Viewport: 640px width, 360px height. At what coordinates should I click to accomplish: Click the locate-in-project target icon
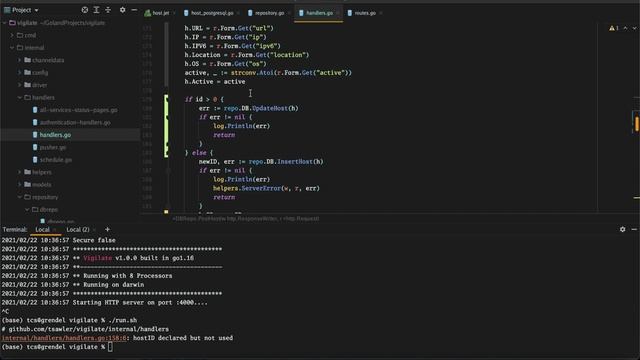tap(84, 10)
